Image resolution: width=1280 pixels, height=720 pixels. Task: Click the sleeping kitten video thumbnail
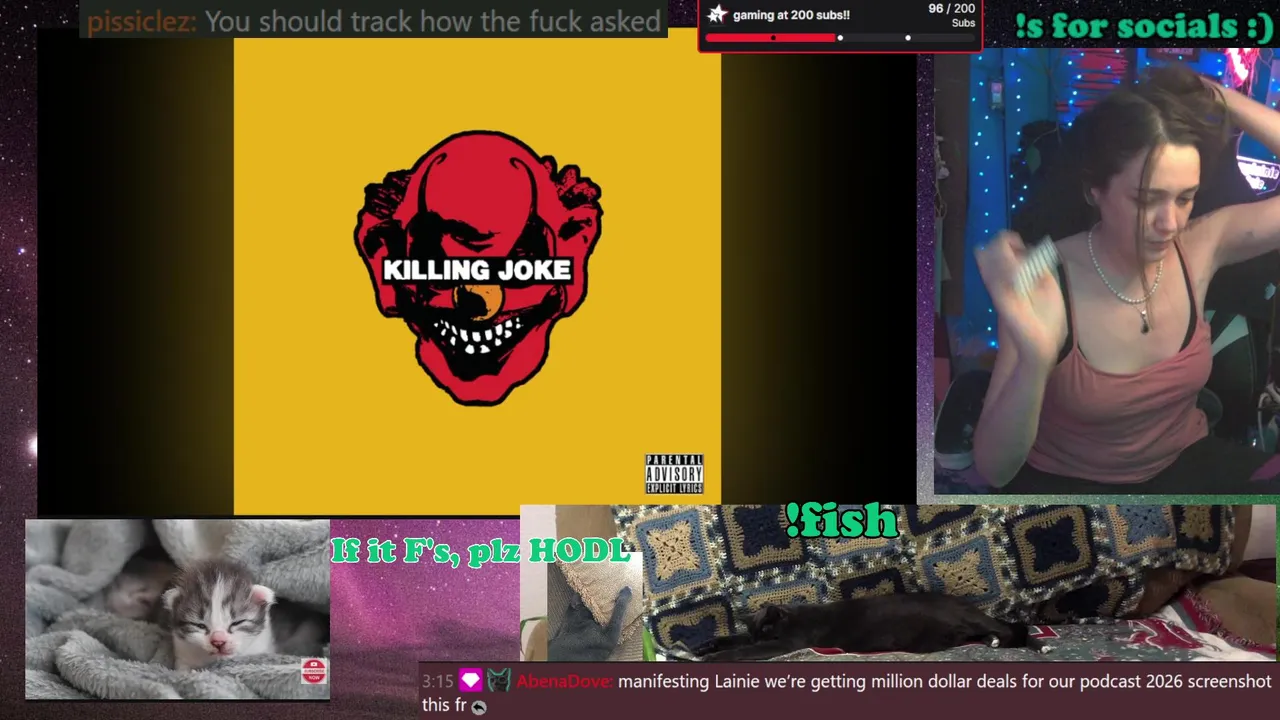pos(177,609)
